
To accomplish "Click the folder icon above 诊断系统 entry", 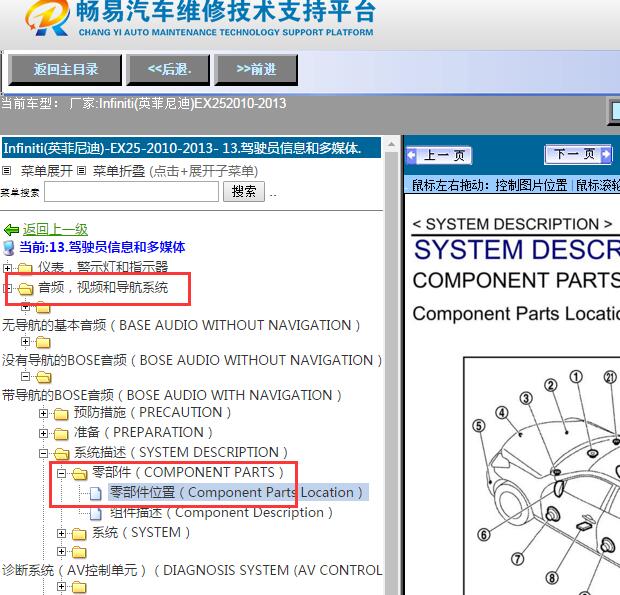I will coord(79,552).
